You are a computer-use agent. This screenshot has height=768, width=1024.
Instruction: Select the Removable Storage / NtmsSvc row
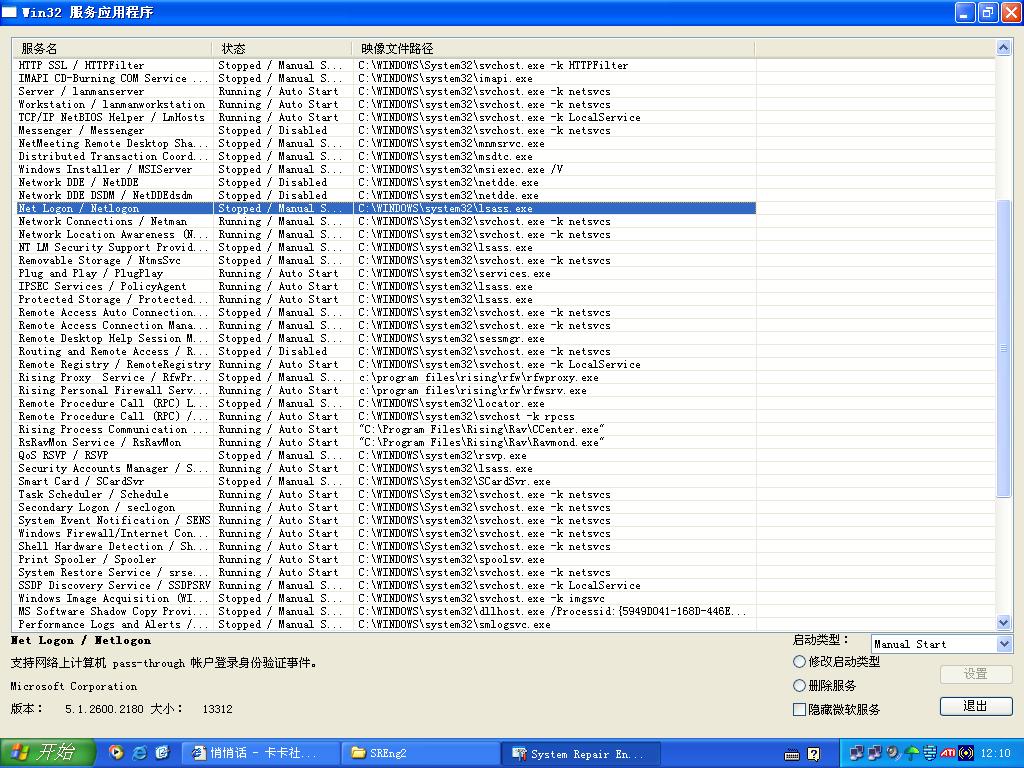[x=385, y=261]
